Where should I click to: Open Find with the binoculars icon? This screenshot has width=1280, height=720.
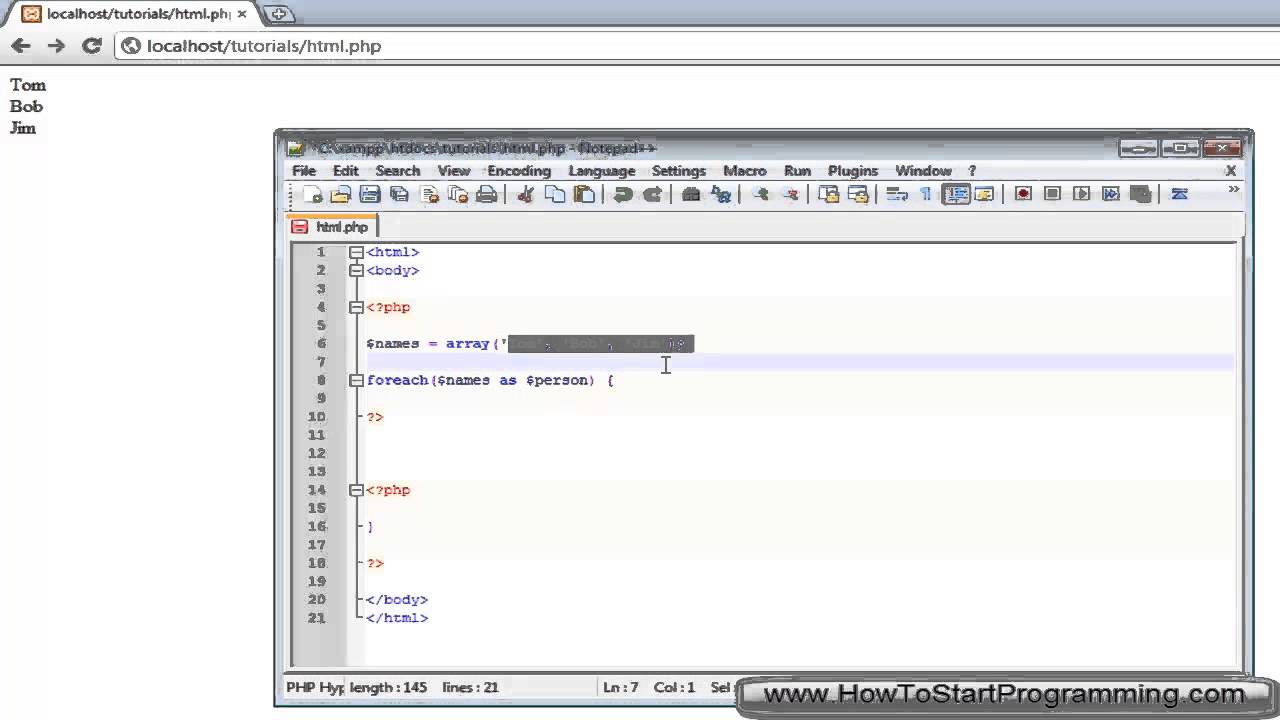point(690,194)
